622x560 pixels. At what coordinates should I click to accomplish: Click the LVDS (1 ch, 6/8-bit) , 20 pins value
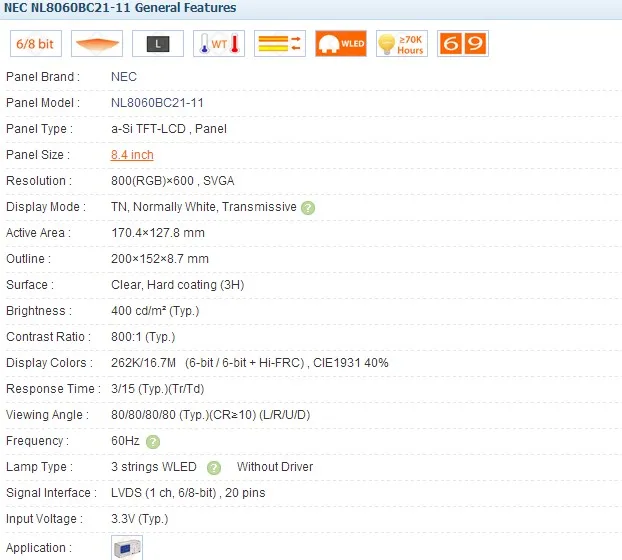click(x=188, y=493)
